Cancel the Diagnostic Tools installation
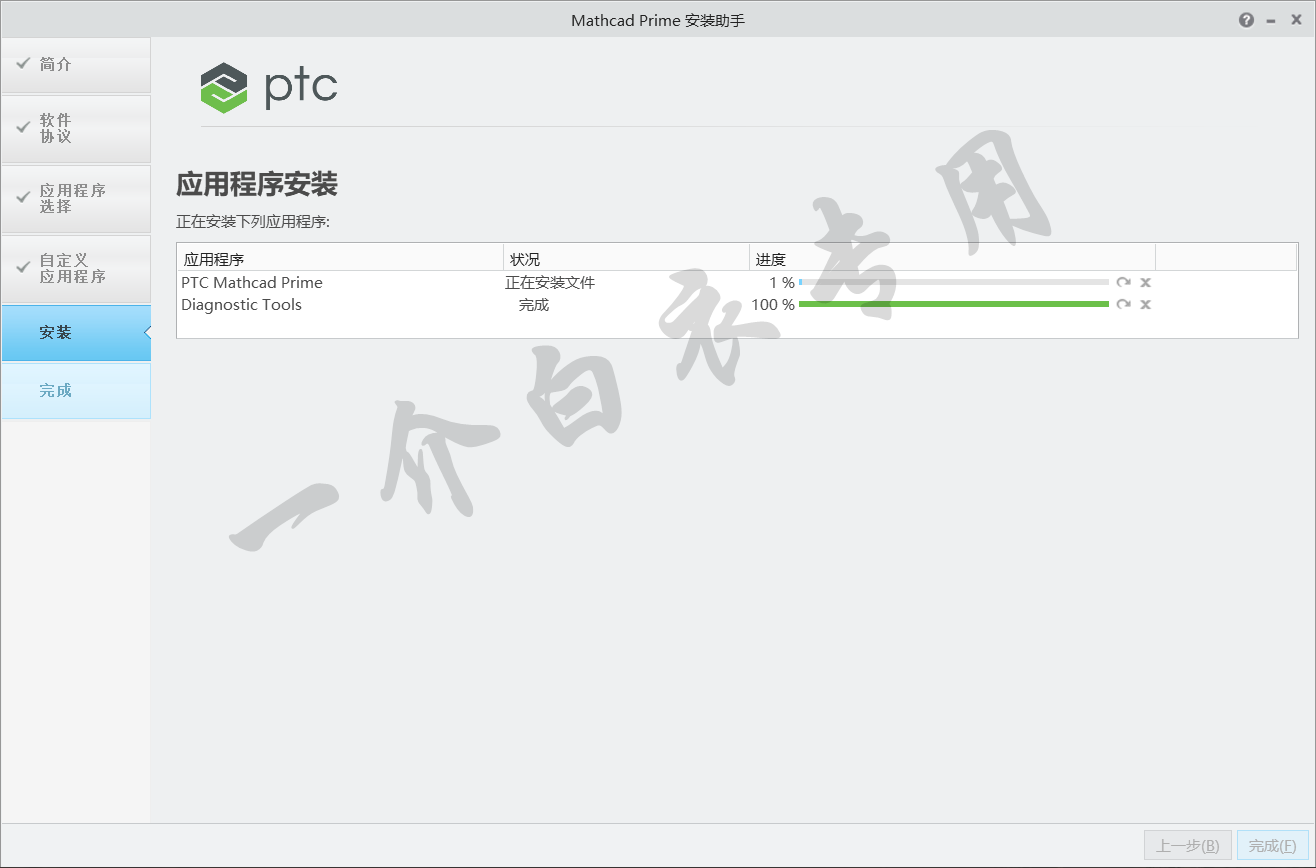The width and height of the screenshot is (1316, 868). pos(1146,304)
